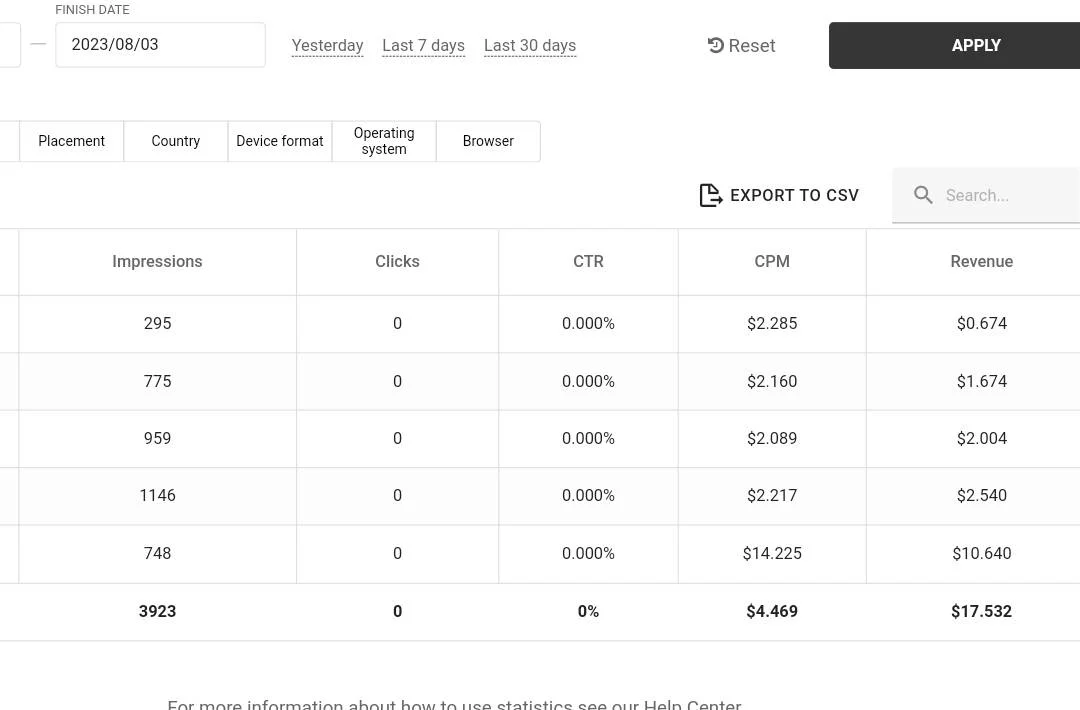Sort by Impressions column header
The width and height of the screenshot is (1080, 710).
157,262
